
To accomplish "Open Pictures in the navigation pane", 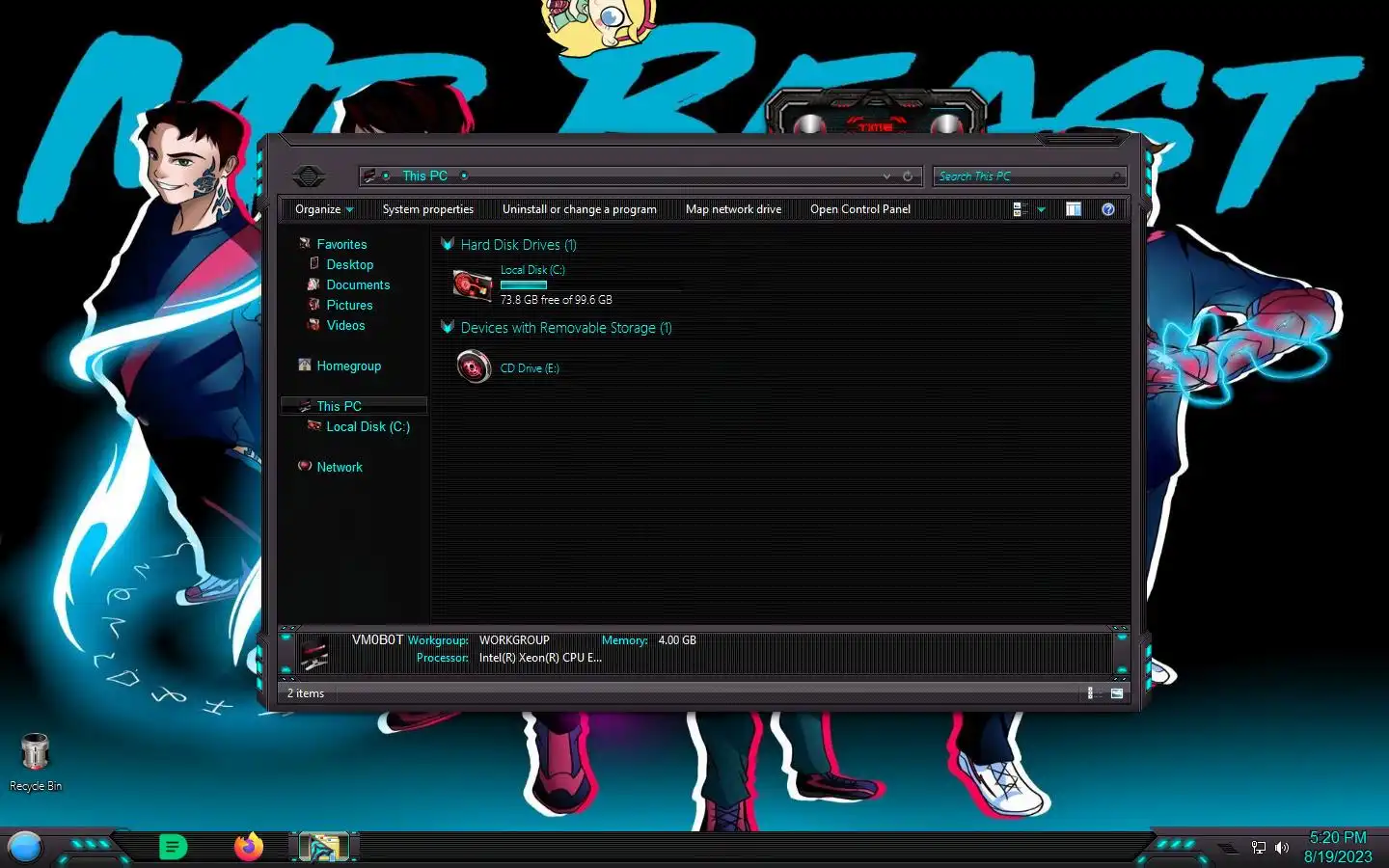I will click(349, 306).
